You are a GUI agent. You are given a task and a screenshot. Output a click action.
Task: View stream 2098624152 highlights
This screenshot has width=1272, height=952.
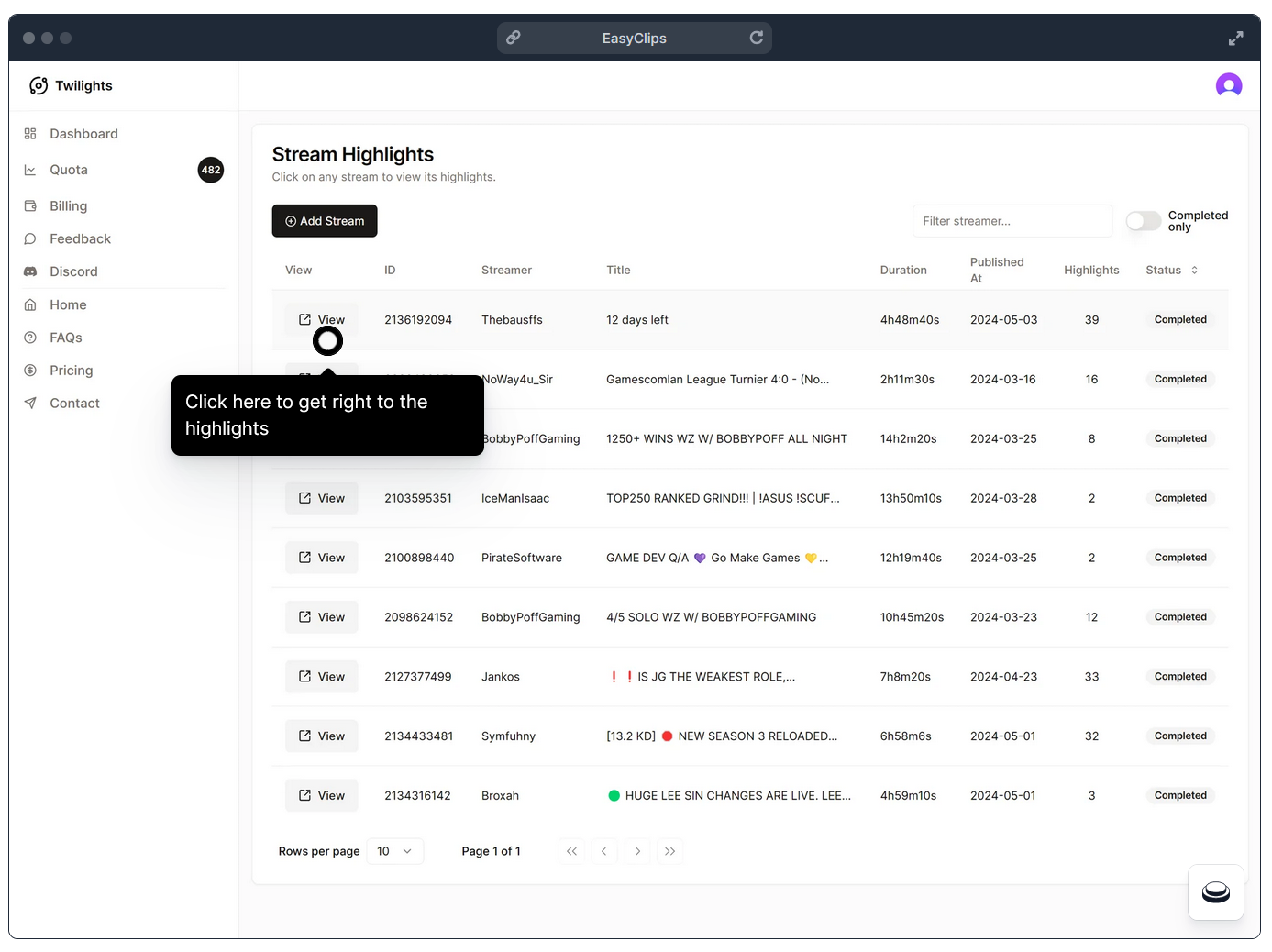point(322,617)
